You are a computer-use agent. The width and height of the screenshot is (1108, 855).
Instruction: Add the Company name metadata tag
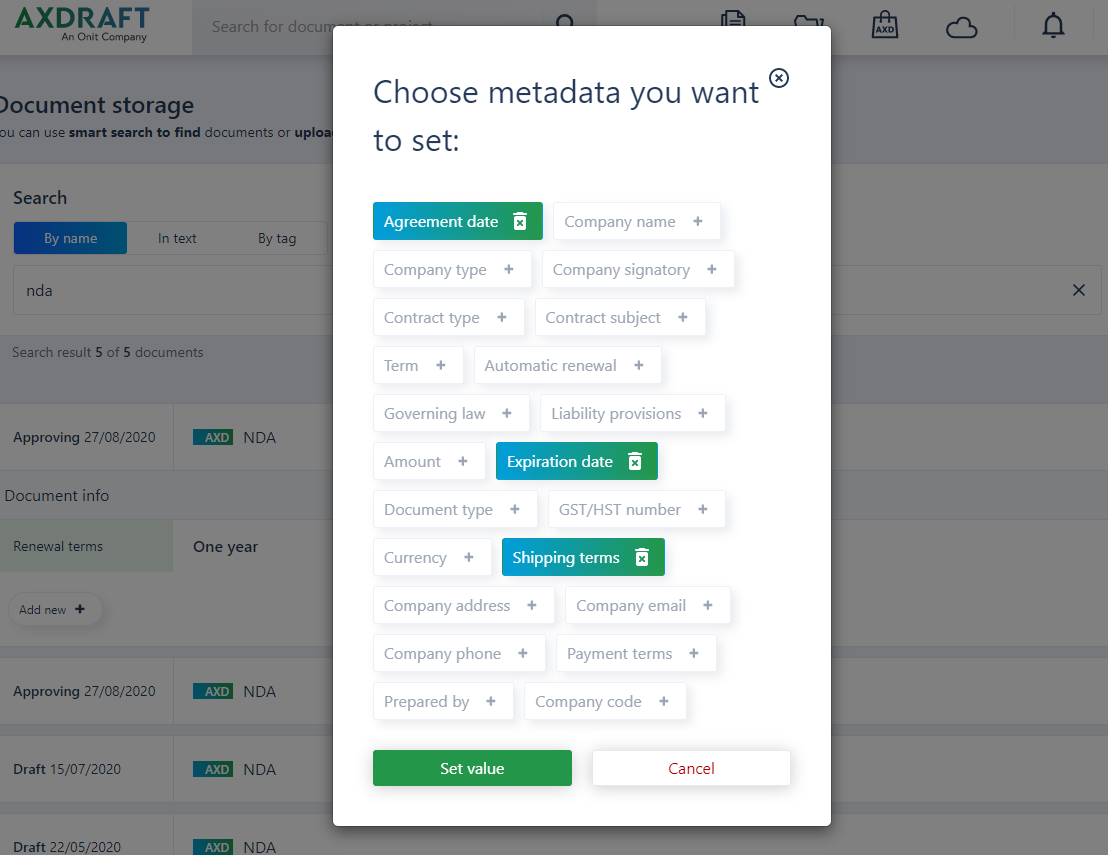(x=637, y=221)
